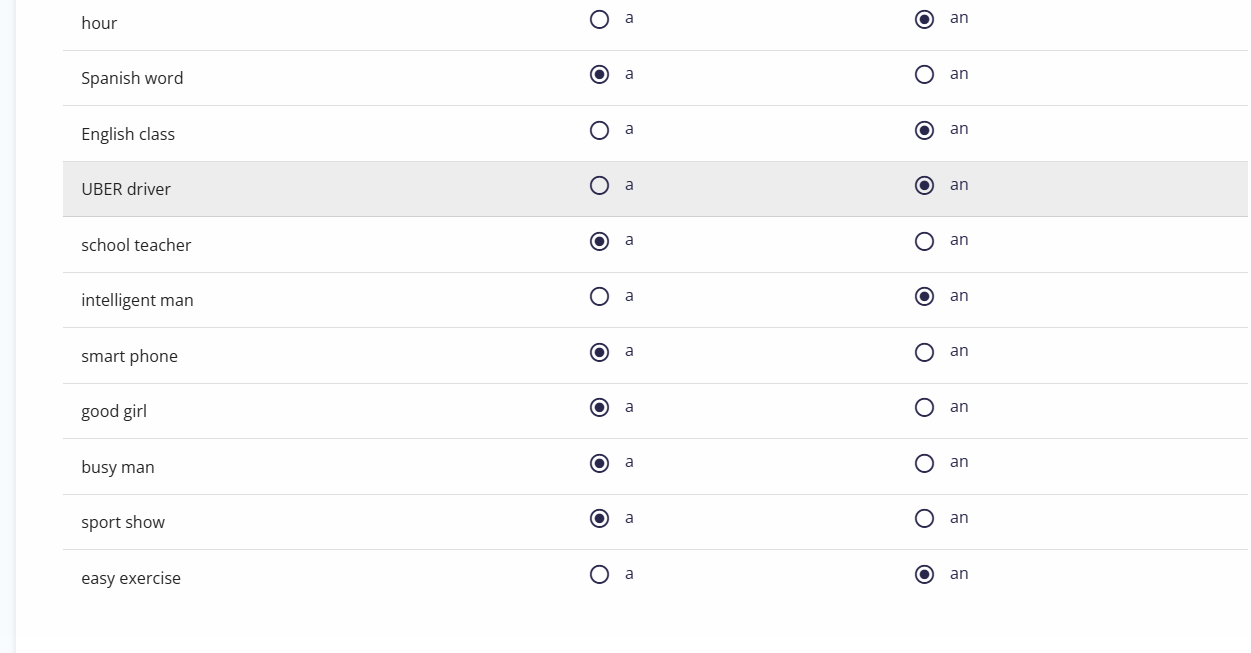
Task: Click the 'smart phone' row label
Action: (x=129, y=356)
